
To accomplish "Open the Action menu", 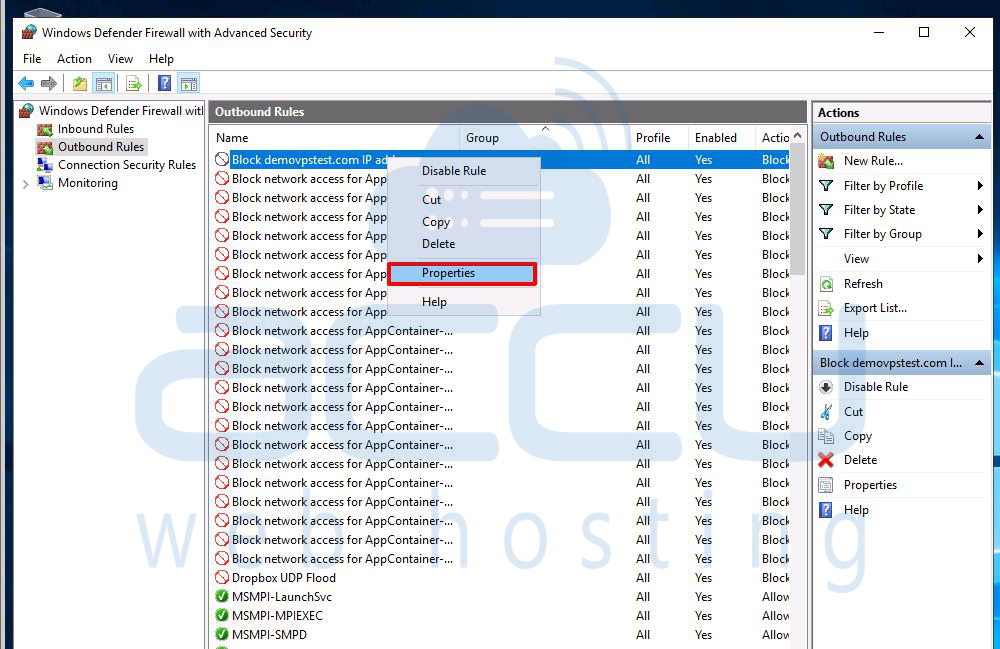I will (74, 58).
